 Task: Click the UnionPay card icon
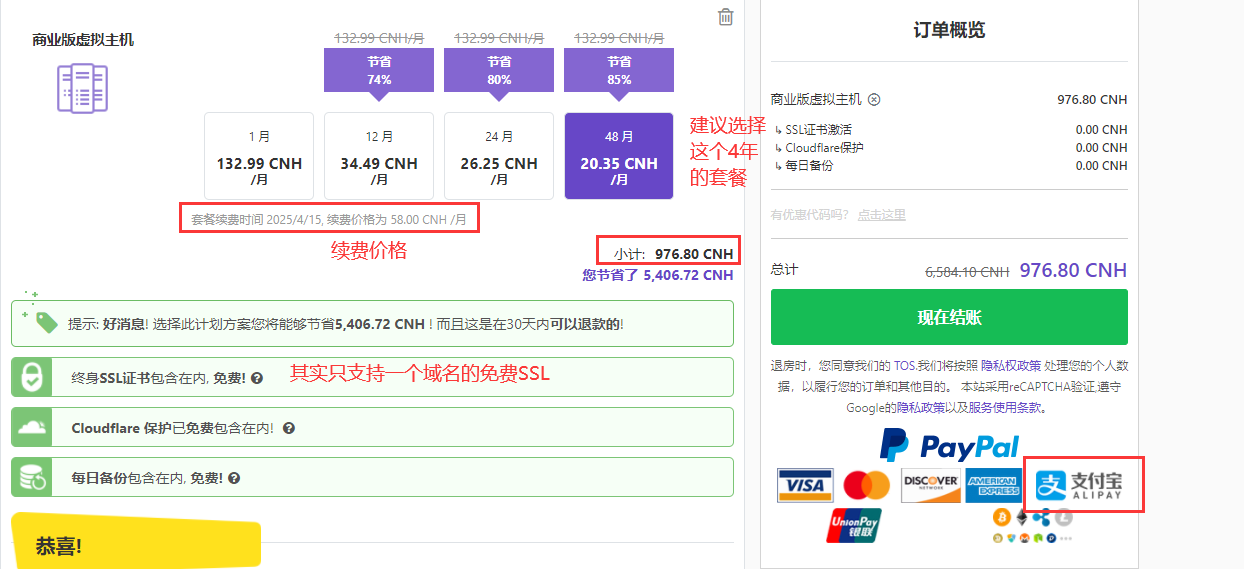[854, 525]
